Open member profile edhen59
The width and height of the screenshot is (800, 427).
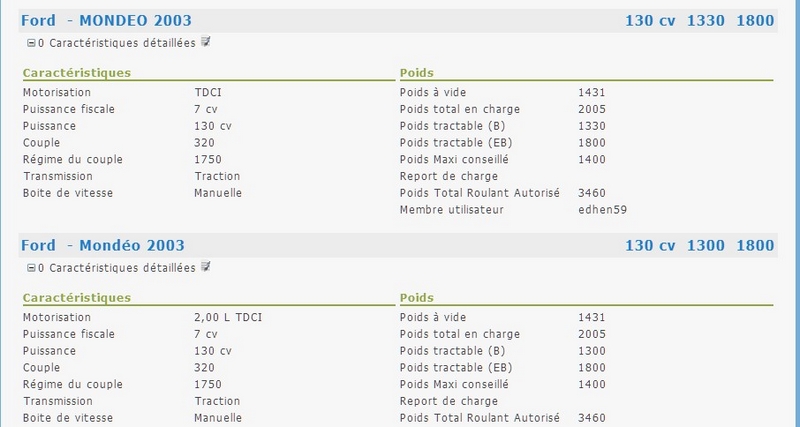pyautogui.click(x=603, y=210)
